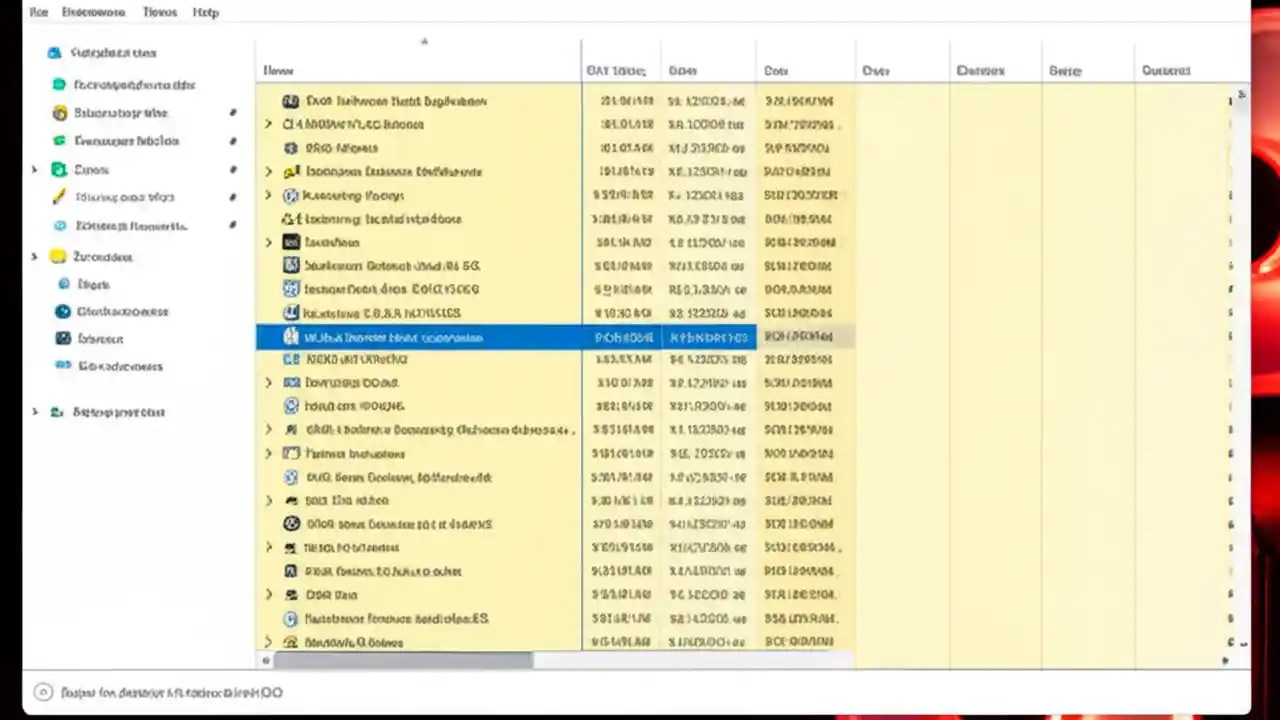The width and height of the screenshot is (1280, 720).
Task: Click the yellow folder icon in the sidebar
Action: click(57, 257)
